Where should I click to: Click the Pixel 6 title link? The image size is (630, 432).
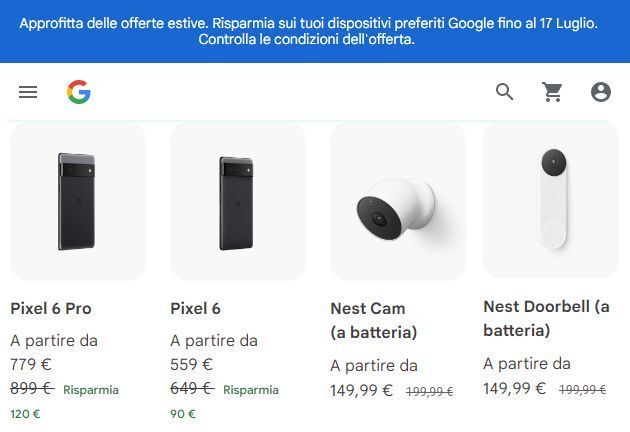(196, 308)
